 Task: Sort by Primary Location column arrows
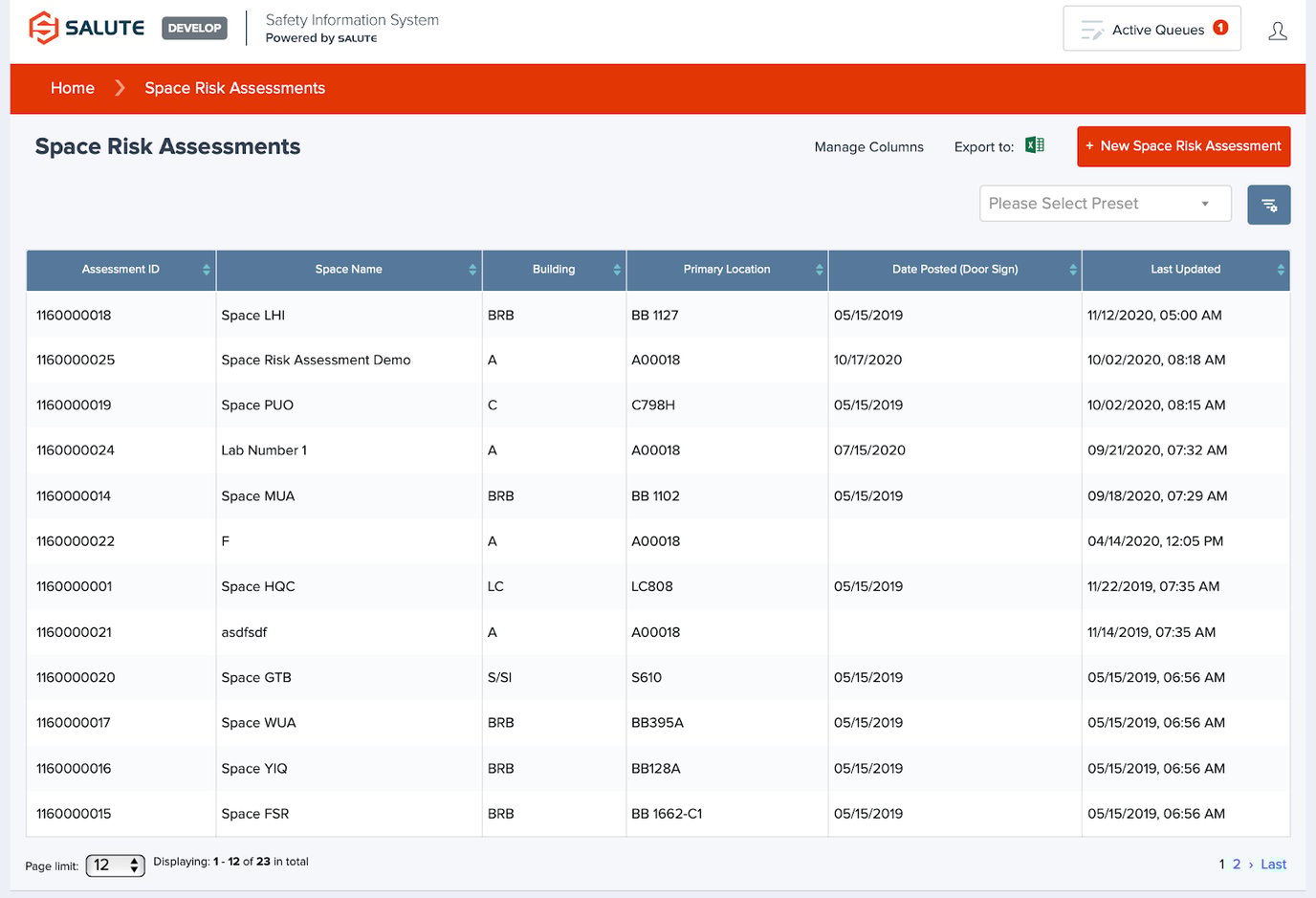click(819, 270)
